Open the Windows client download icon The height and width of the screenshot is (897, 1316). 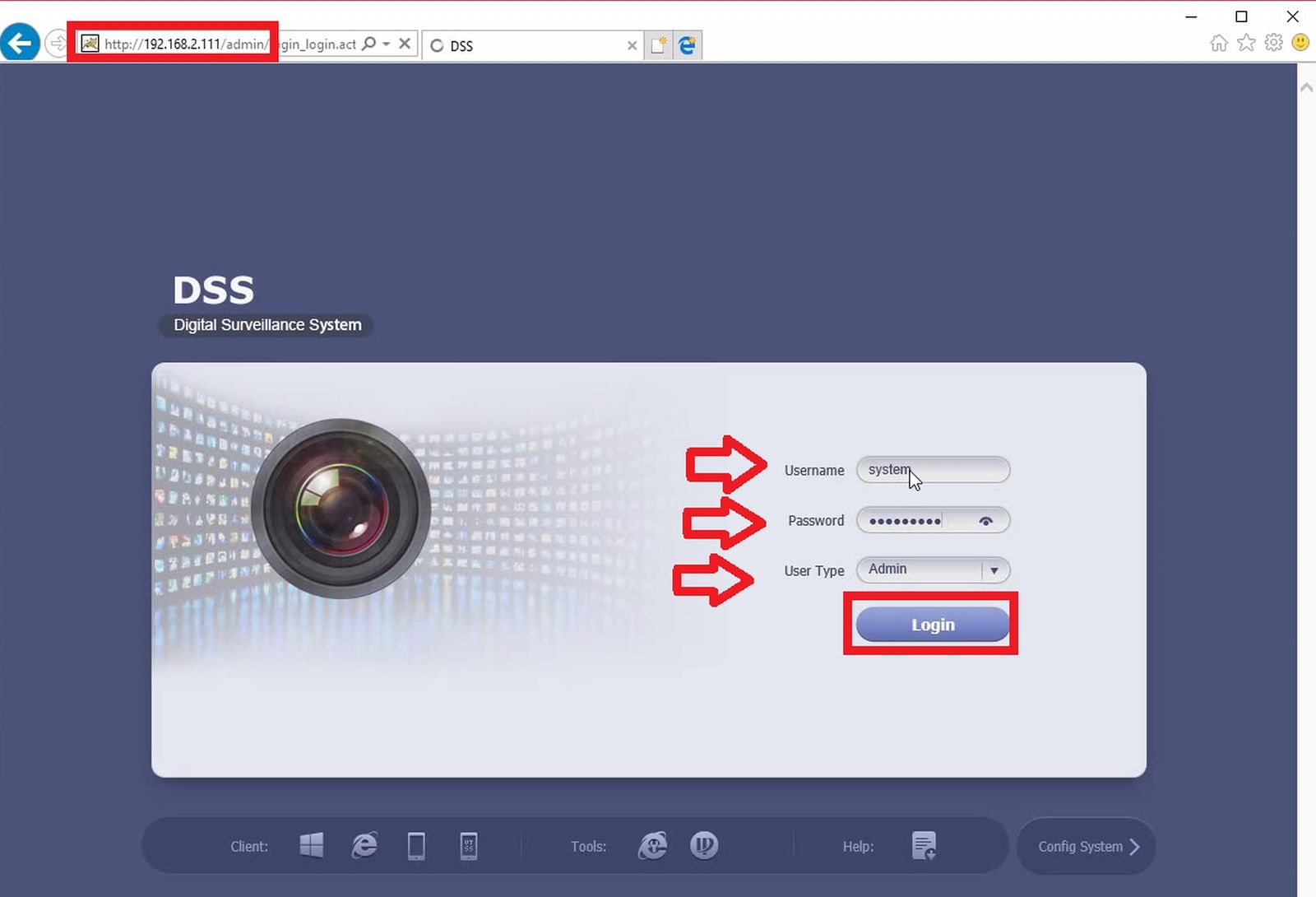coord(312,845)
